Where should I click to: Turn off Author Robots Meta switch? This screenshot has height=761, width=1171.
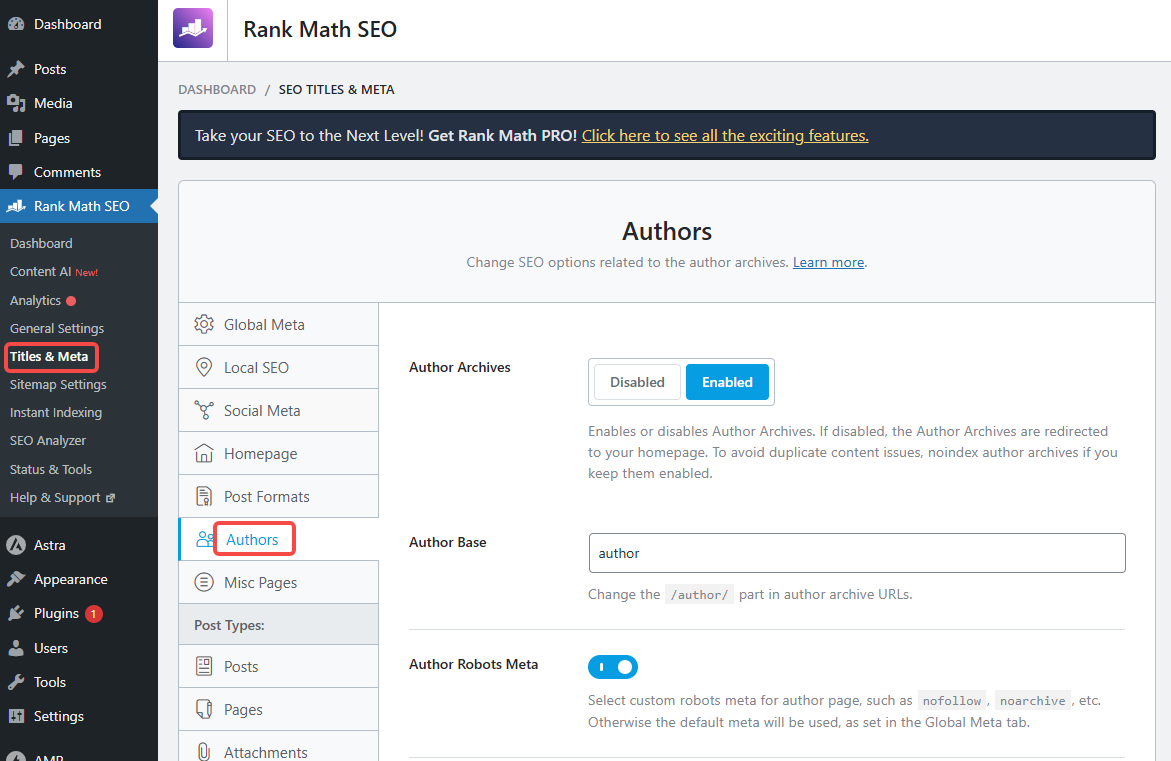pyautogui.click(x=612, y=667)
